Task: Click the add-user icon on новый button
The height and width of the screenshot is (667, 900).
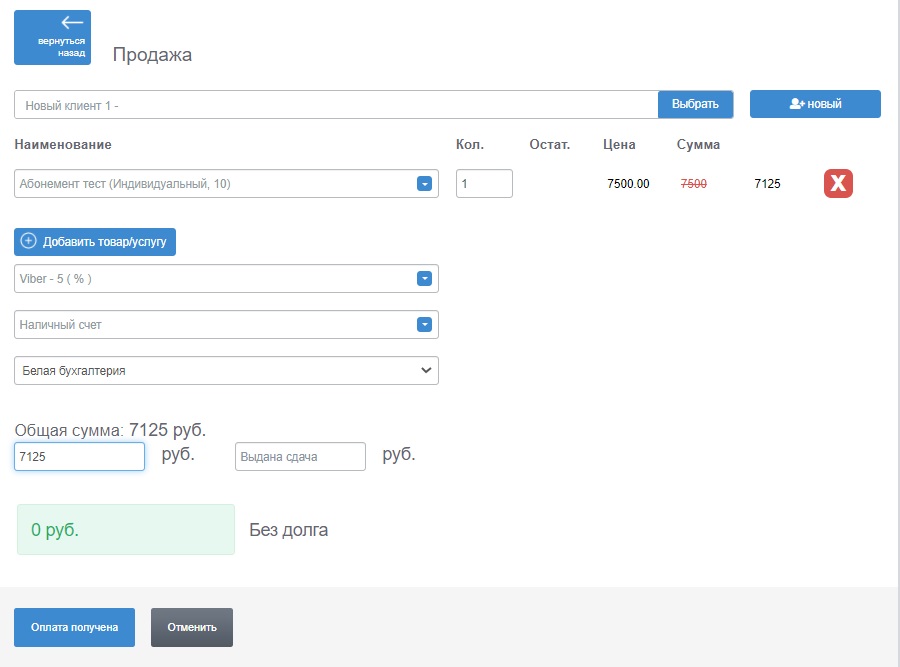Action: (x=797, y=104)
